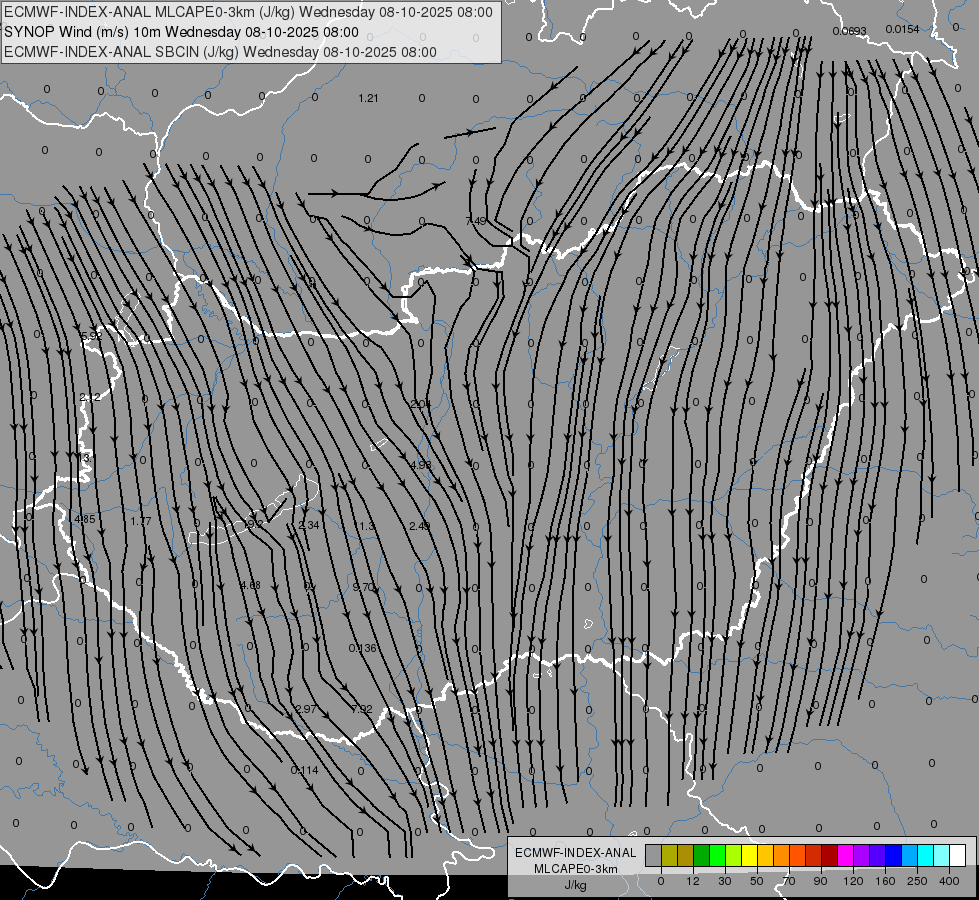Click the ECMWF MLCAPE0-3km title line
This screenshot has height=900, width=979.
248,12
